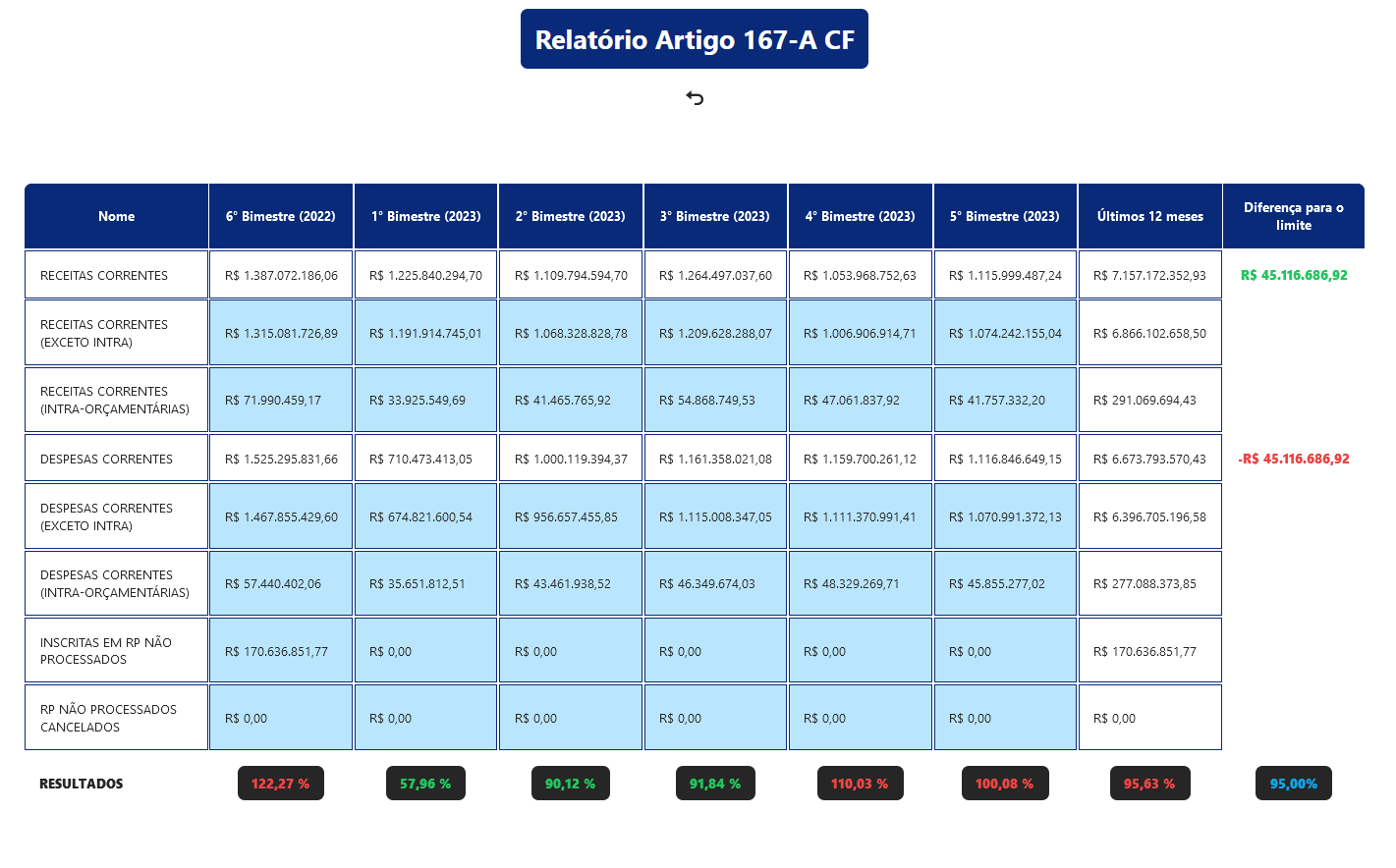The image size is (1396, 868).
Task: Select the Nome column header
Action: (x=116, y=216)
